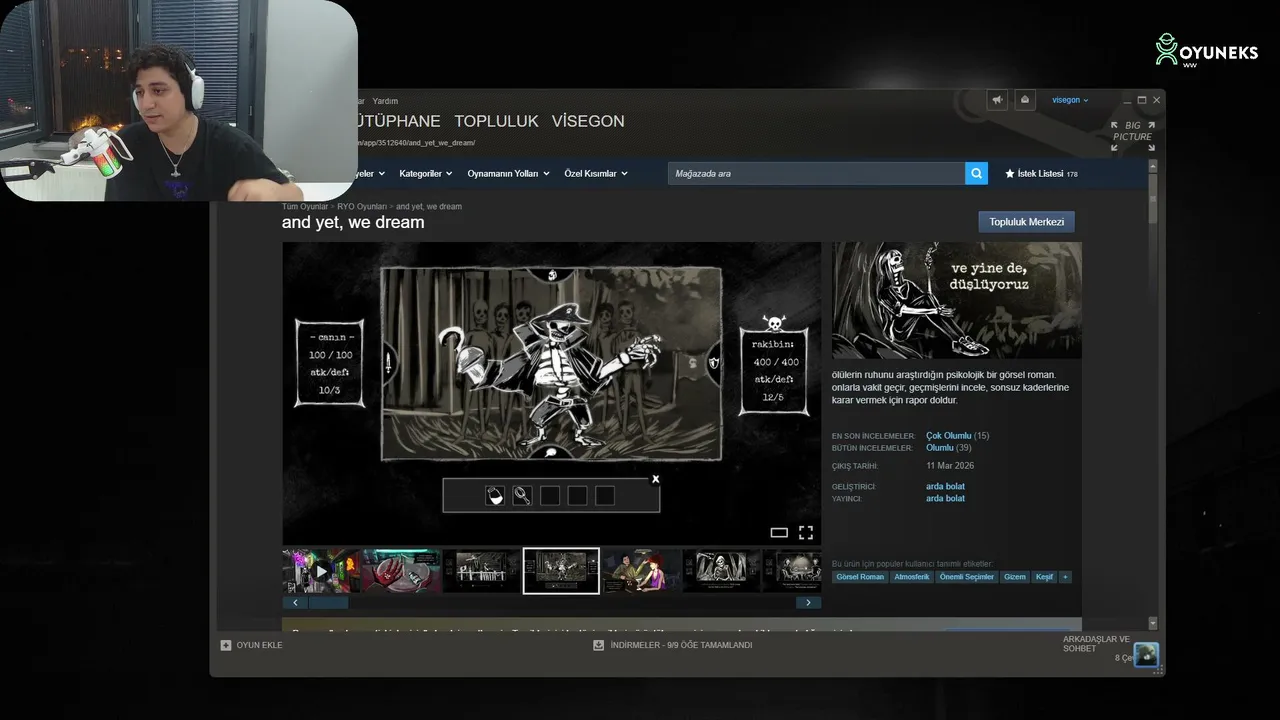Select the Atmosferik tag
This screenshot has width=1280, height=720.
pyautogui.click(x=912, y=577)
